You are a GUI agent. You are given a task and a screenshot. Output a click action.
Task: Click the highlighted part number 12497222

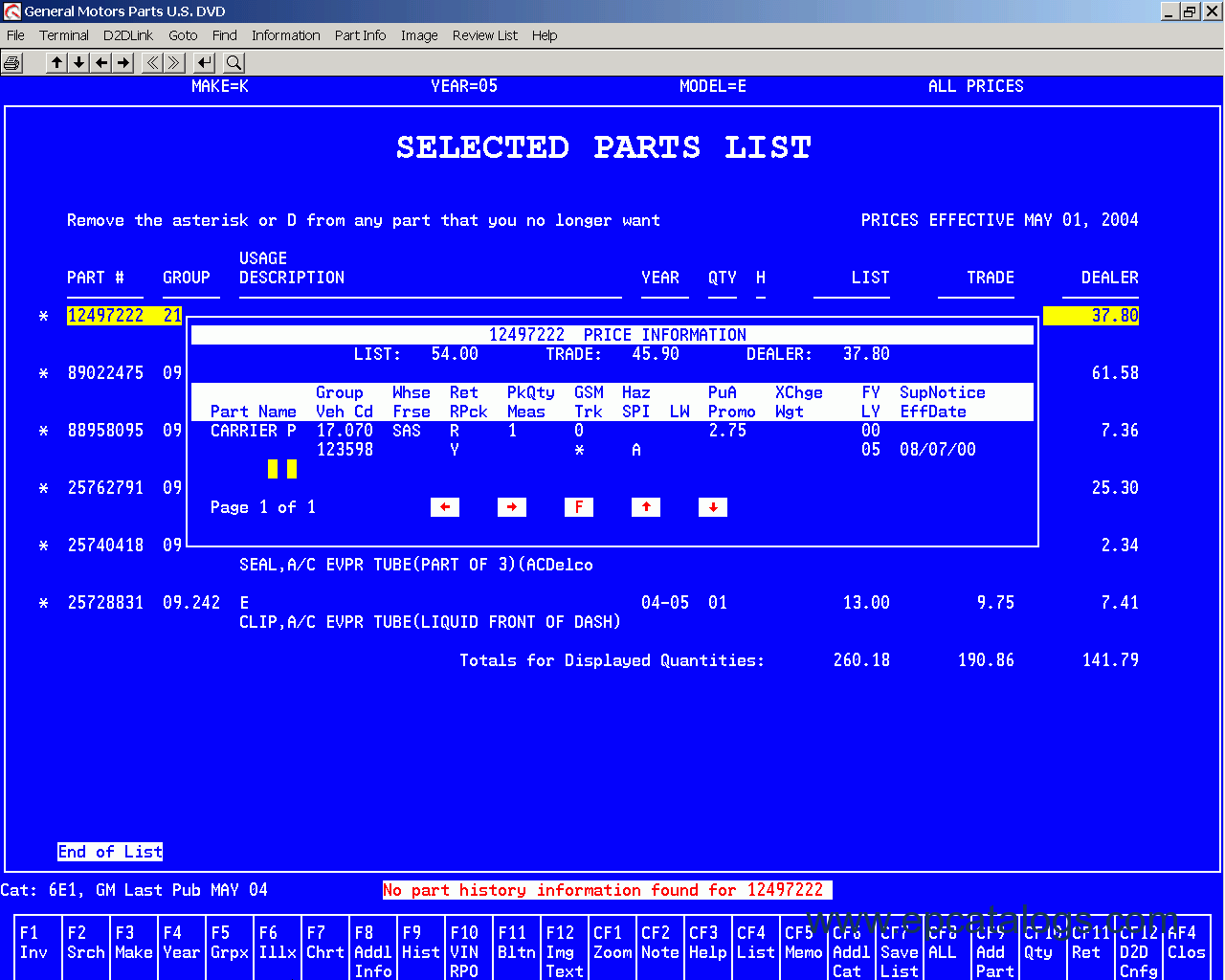(x=105, y=316)
